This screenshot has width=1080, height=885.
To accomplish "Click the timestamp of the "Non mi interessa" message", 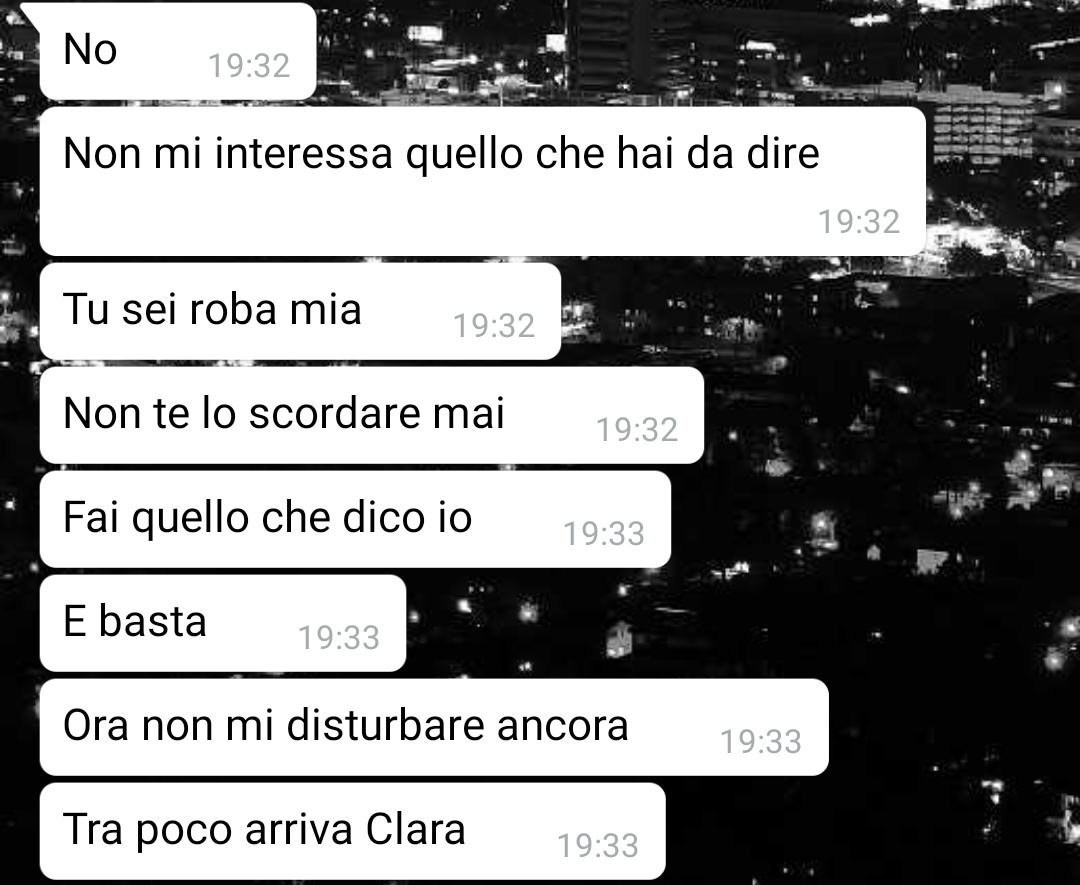I will pyautogui.click(x=859, y=222).
